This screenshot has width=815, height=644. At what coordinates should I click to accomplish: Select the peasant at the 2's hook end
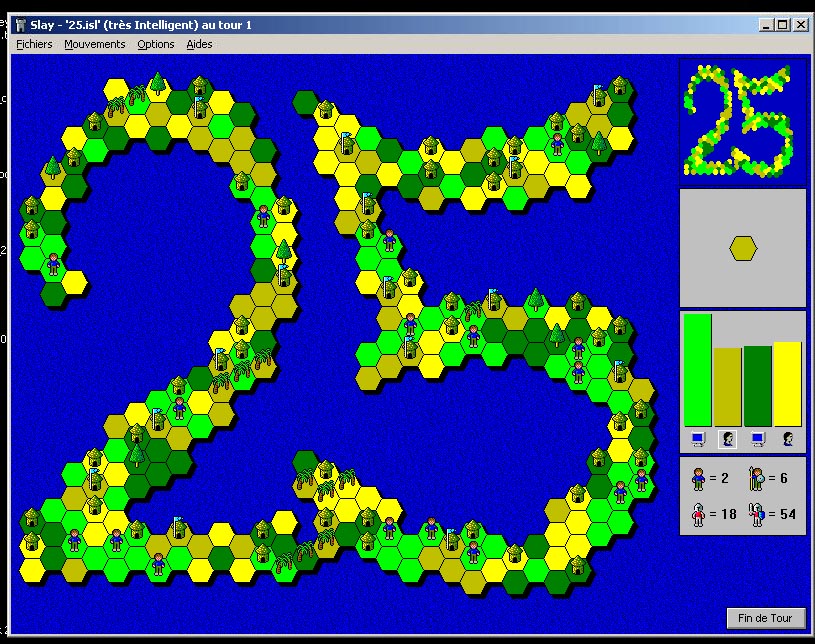54,264
